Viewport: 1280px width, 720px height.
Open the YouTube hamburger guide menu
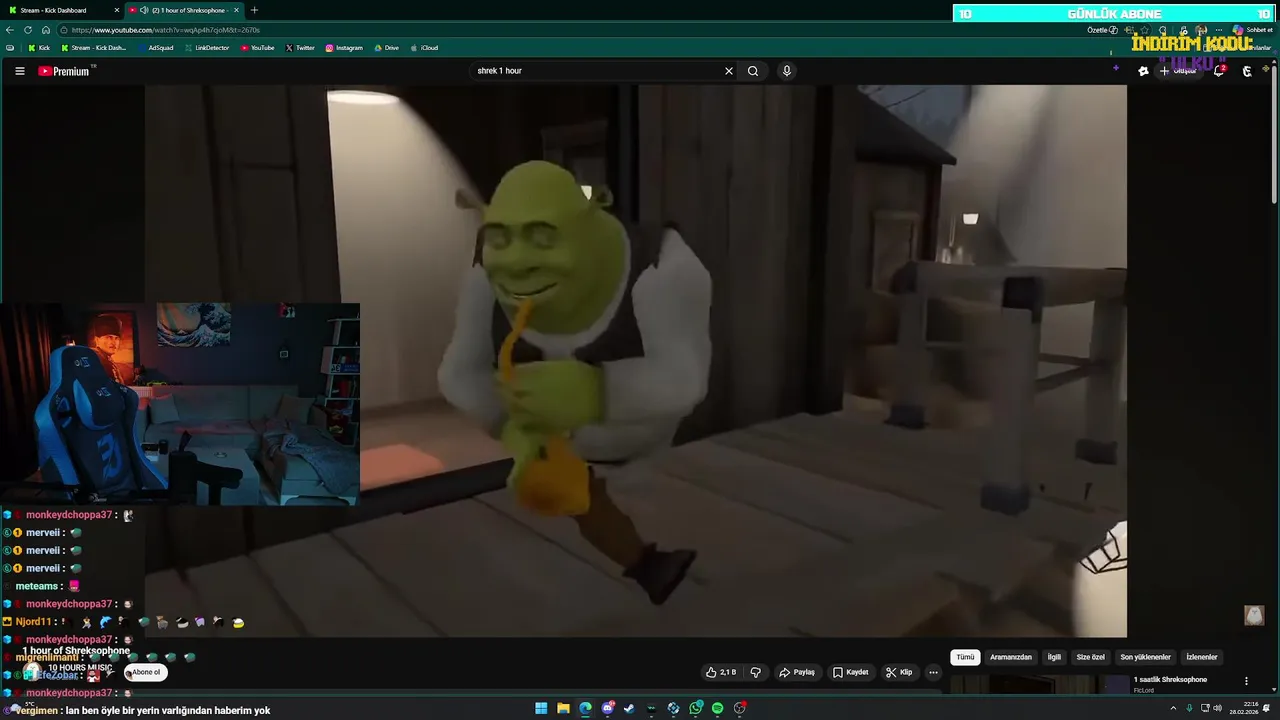click(19, 71)
